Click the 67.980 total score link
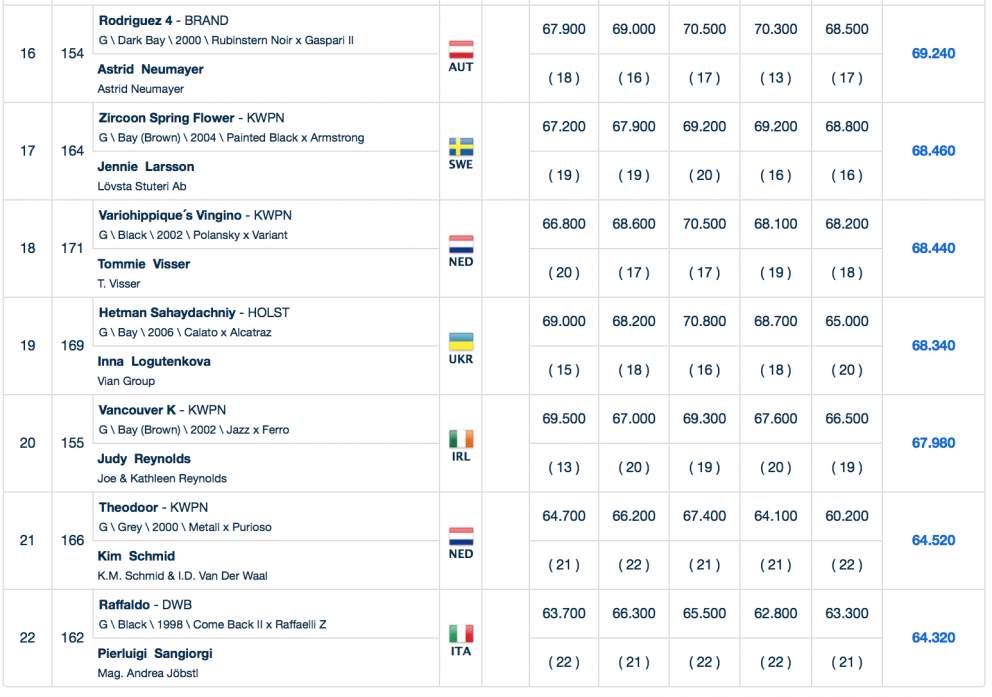 tap(933, 443)
